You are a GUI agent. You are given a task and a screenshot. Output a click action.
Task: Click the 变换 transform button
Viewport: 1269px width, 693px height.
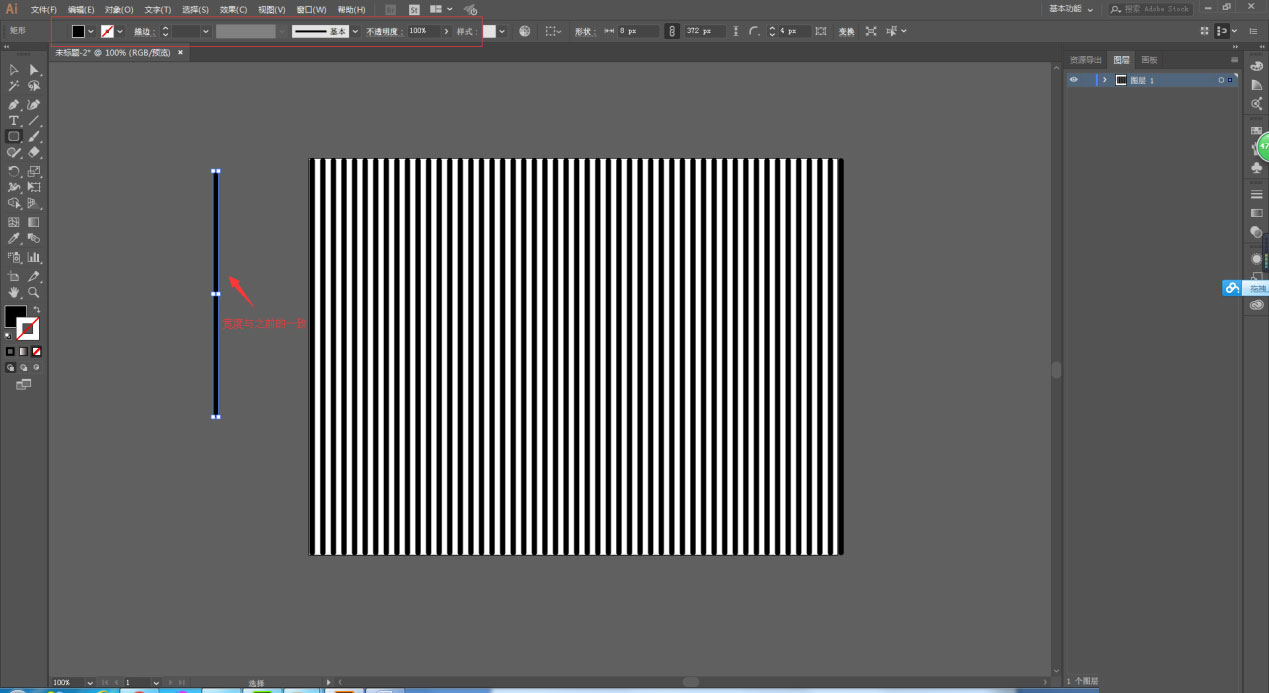click(846, 31)
